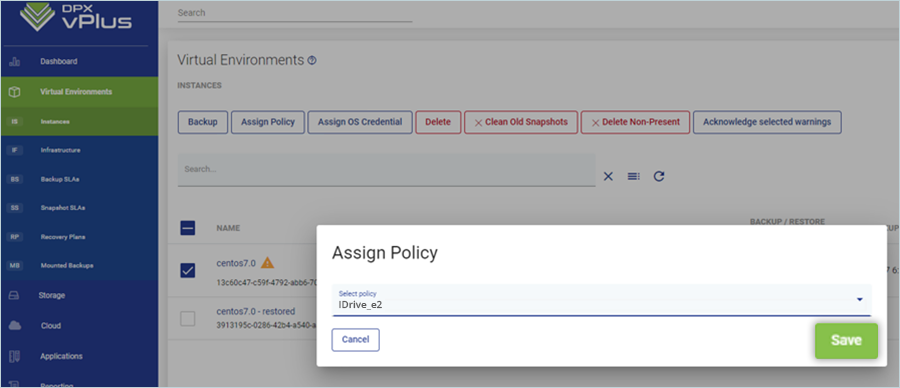Open Backup SLAs page
This screenshot has width=900, height=388.
click(x=79, y=179)
